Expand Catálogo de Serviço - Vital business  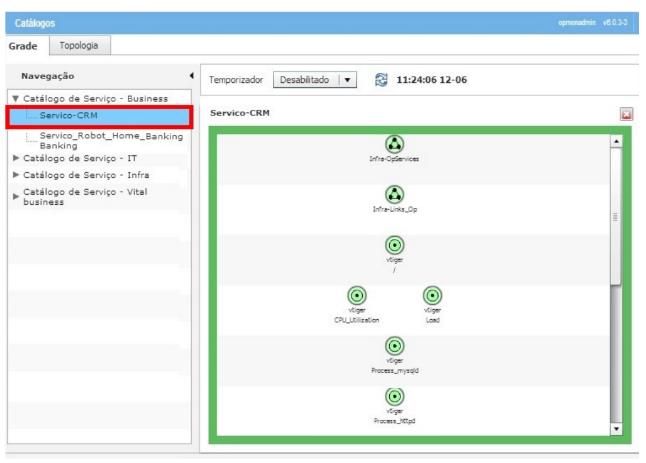14,196
